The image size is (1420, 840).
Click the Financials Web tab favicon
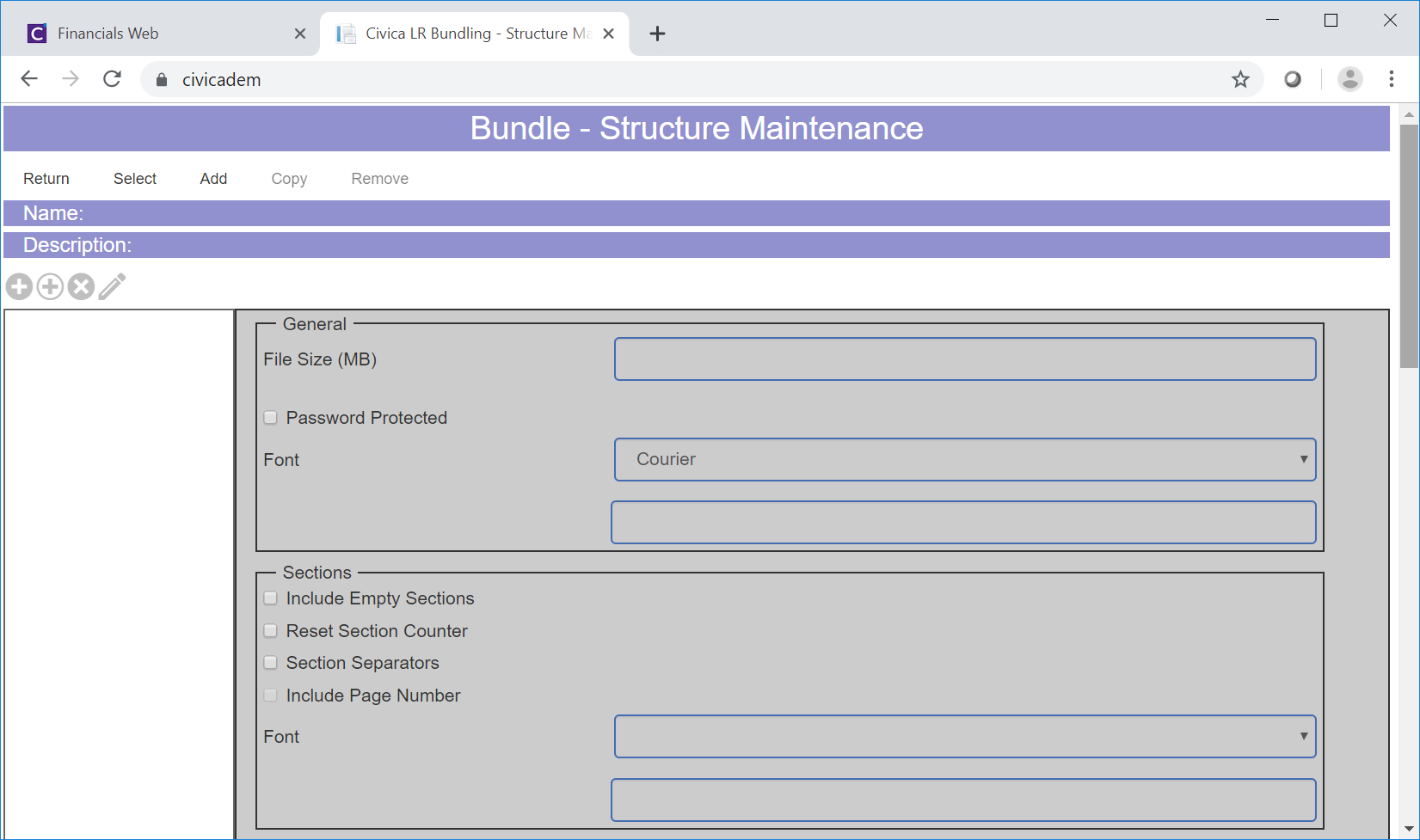click(37, 34)
